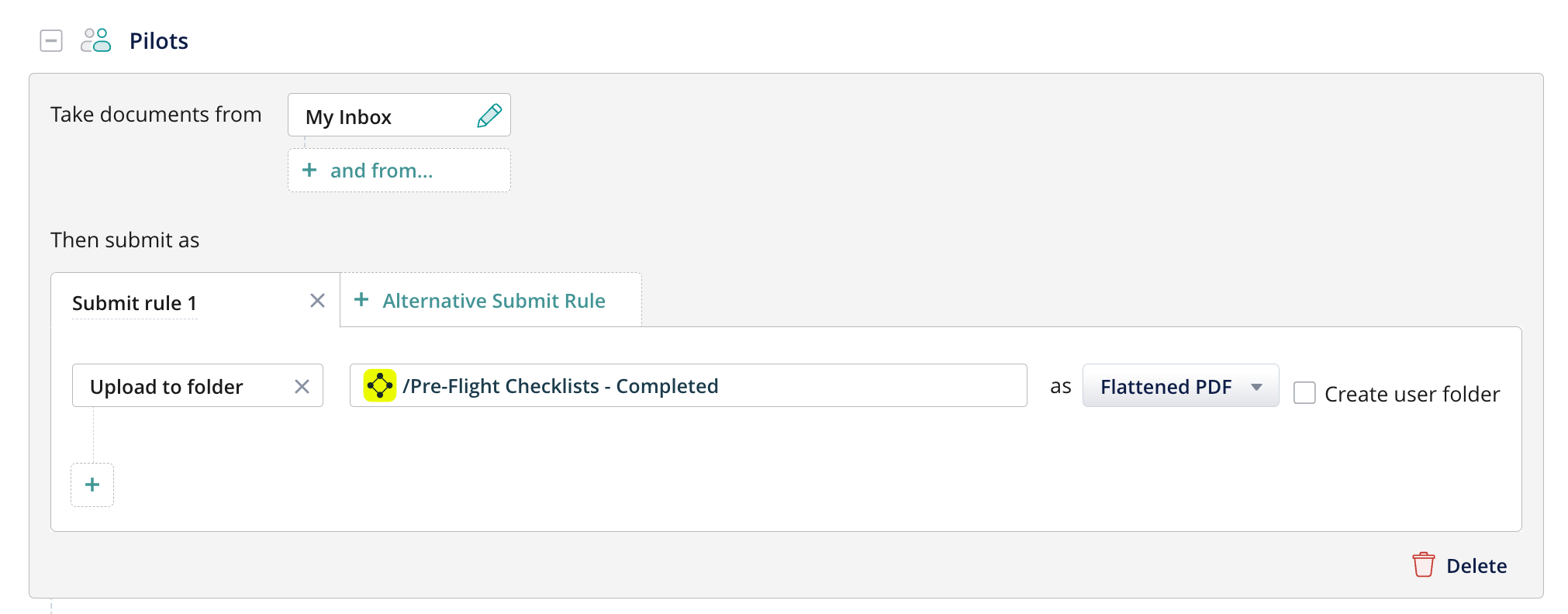The width and height of the screenshot is (1568, 614).
Task: Edit My Inbox source with pencil icon
Action: click(x=489, y=116)
